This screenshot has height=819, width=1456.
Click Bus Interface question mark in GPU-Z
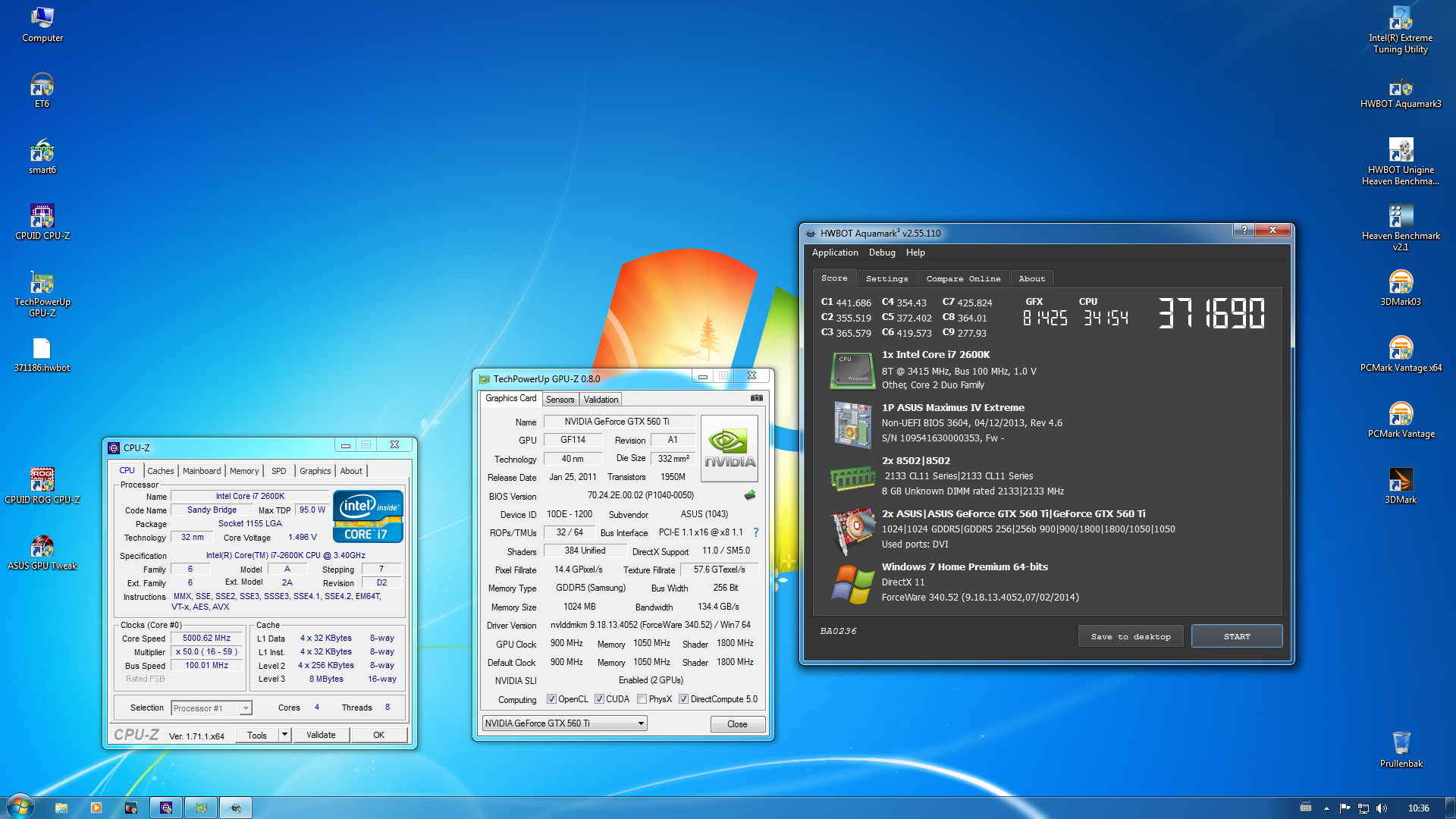755,532
